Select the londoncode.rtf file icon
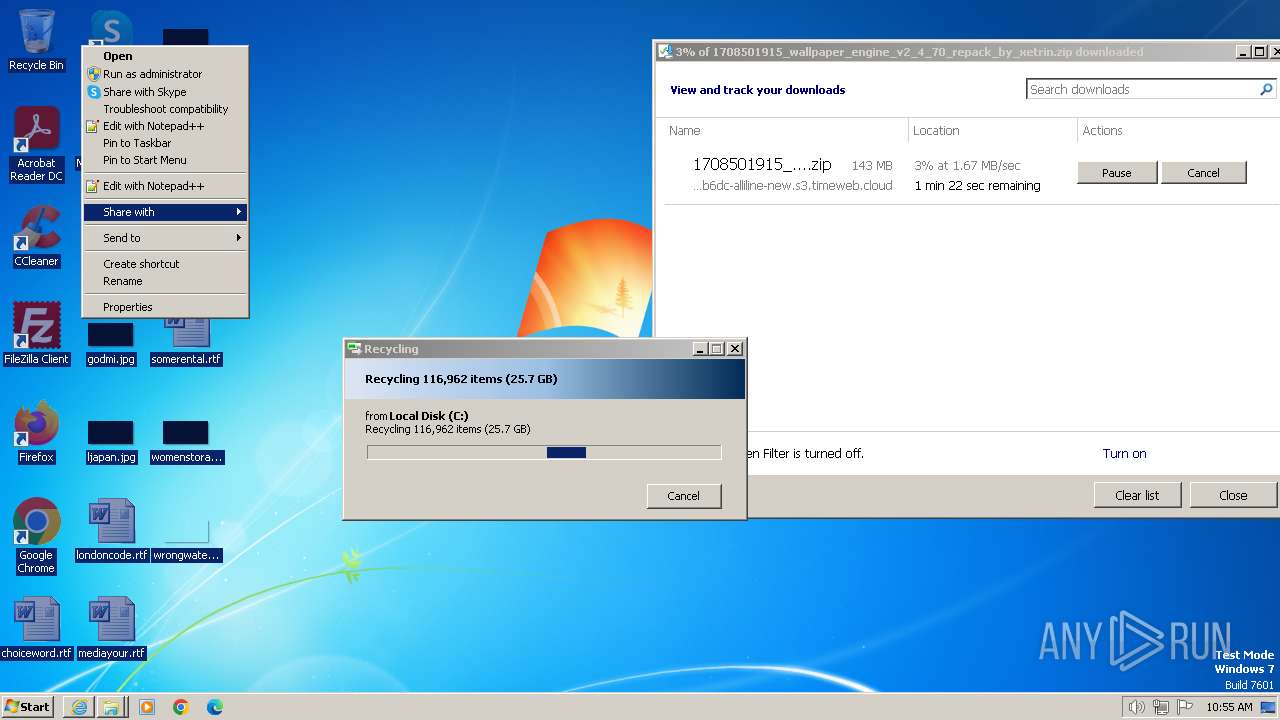Image resolution: width=1280 pixels, height=720 pixels. pos(111,531)
